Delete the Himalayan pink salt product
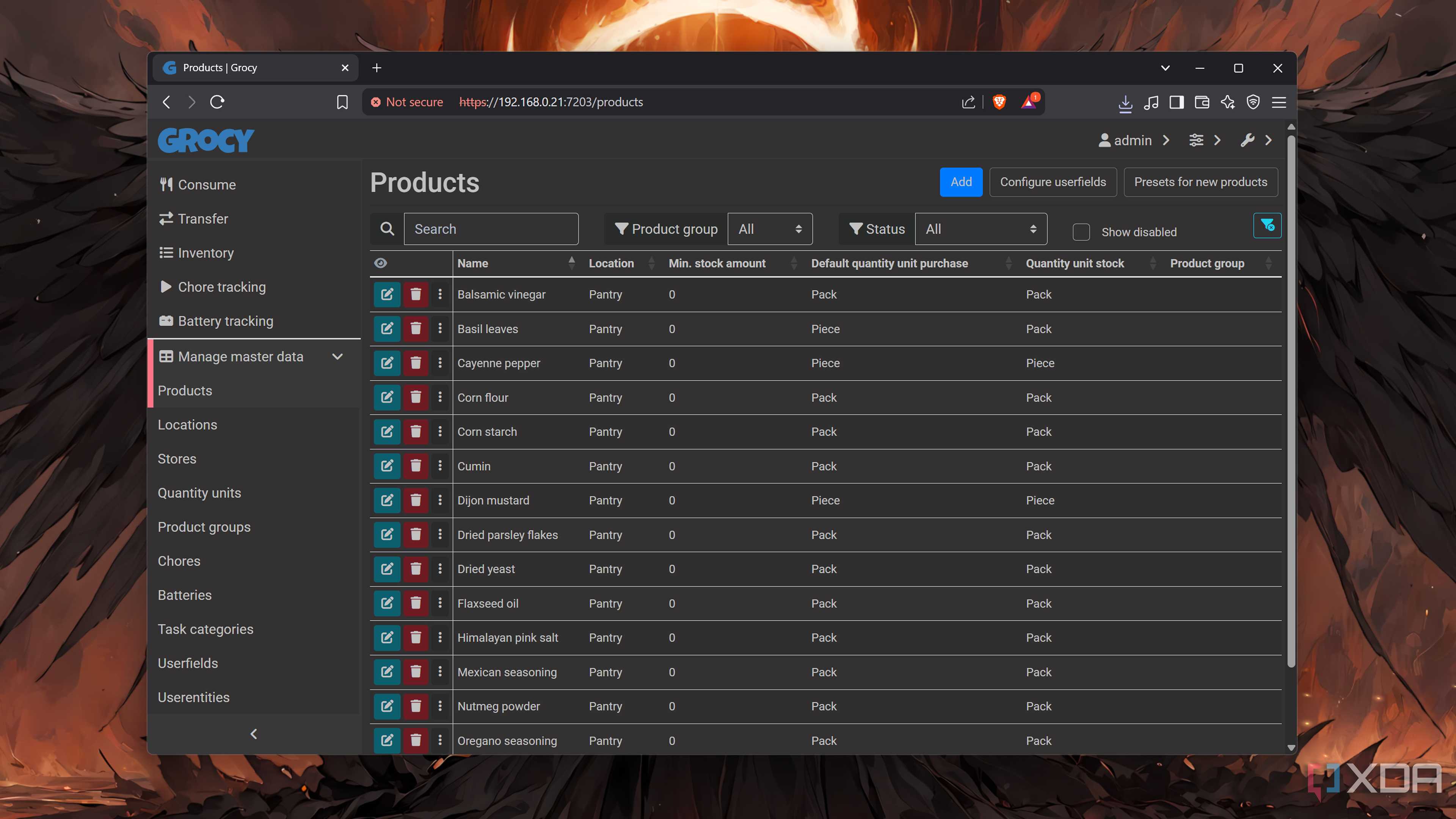 pos(416,637)
